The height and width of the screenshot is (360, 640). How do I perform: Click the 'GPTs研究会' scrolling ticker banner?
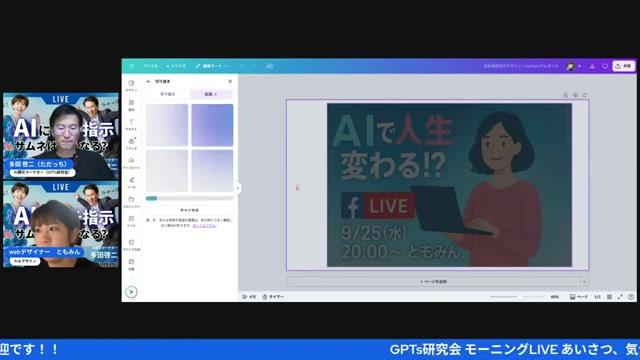tap(320, 349)
